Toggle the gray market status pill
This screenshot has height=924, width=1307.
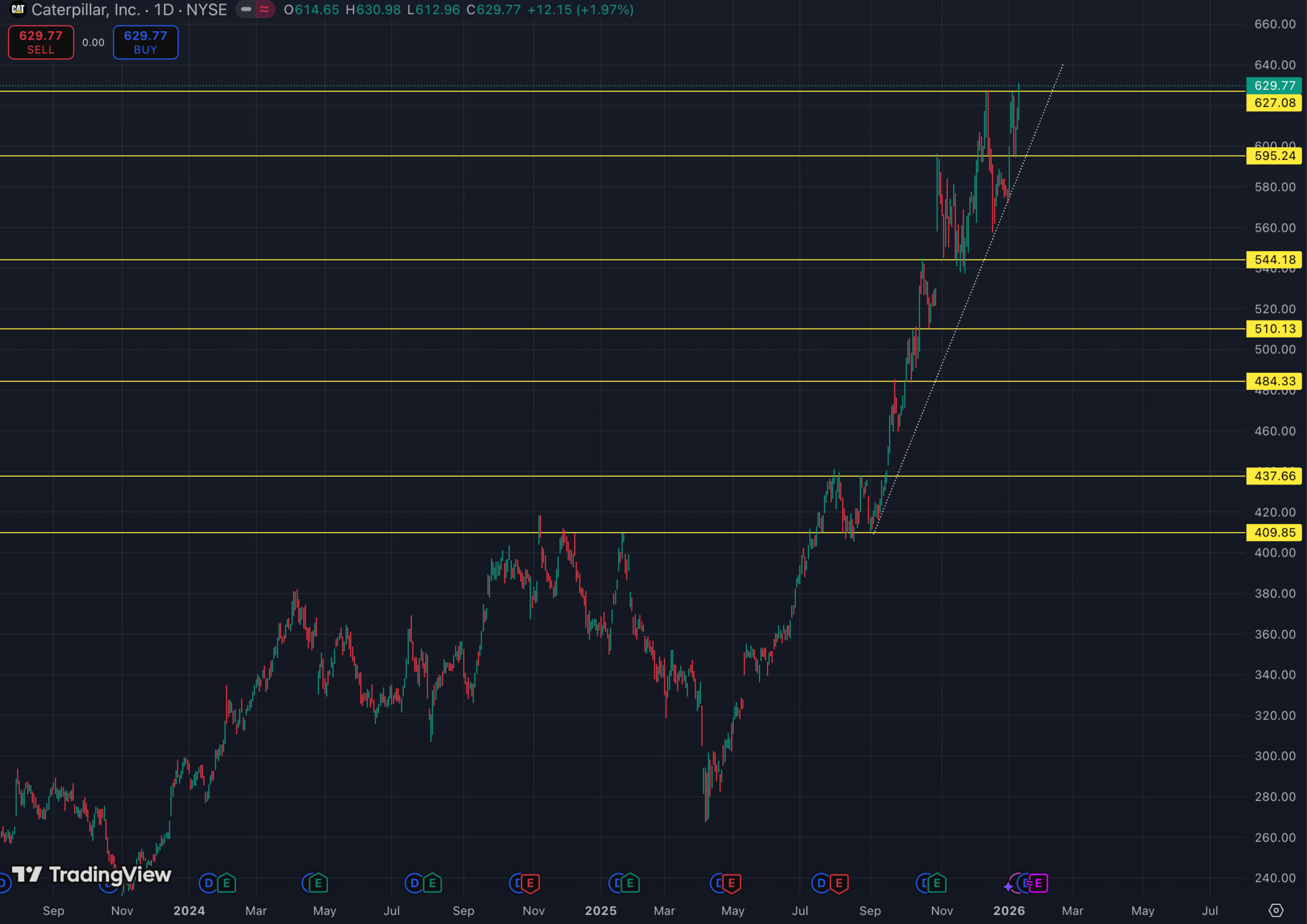[x=246, y=10]
